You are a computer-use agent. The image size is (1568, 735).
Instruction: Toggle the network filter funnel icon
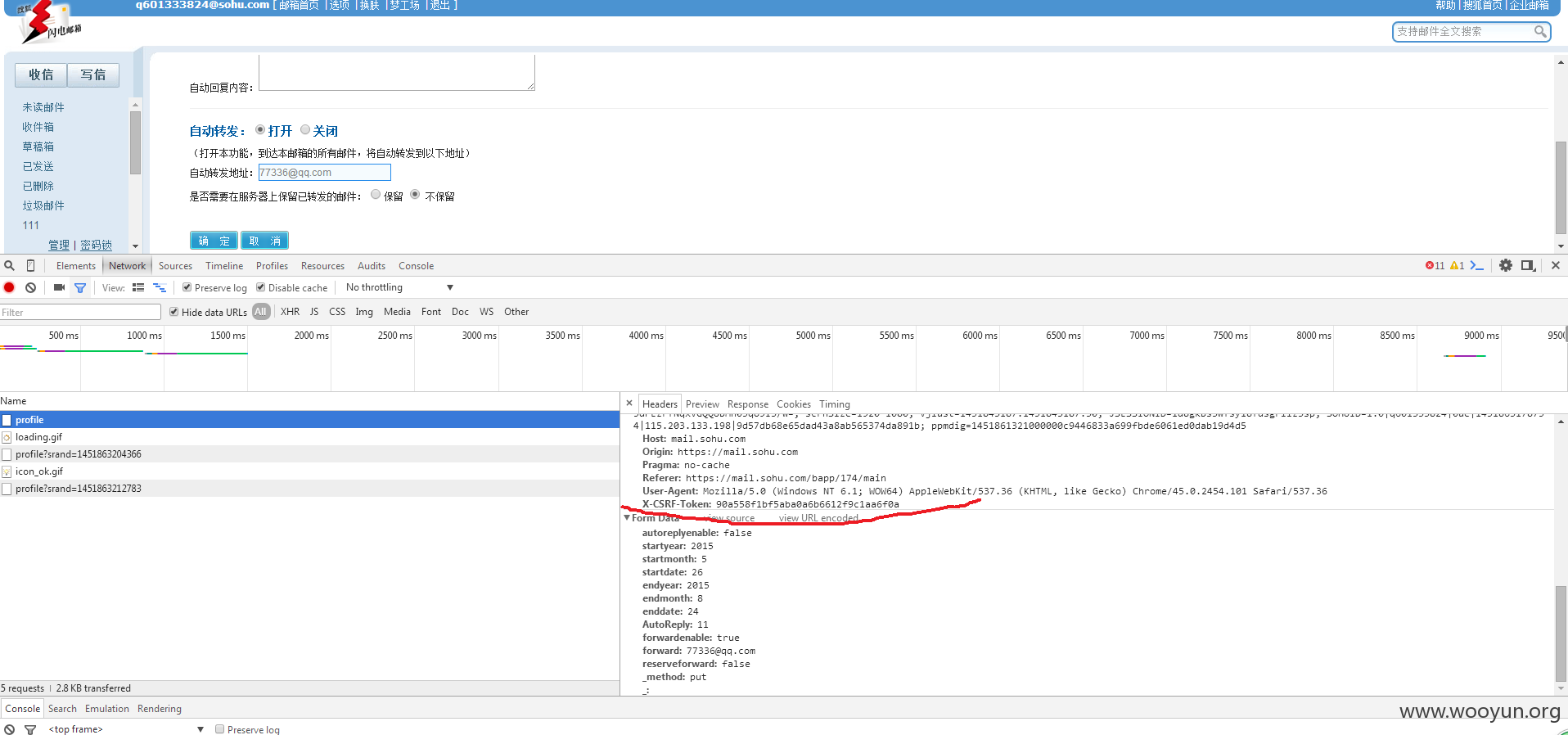click(80, 287)
